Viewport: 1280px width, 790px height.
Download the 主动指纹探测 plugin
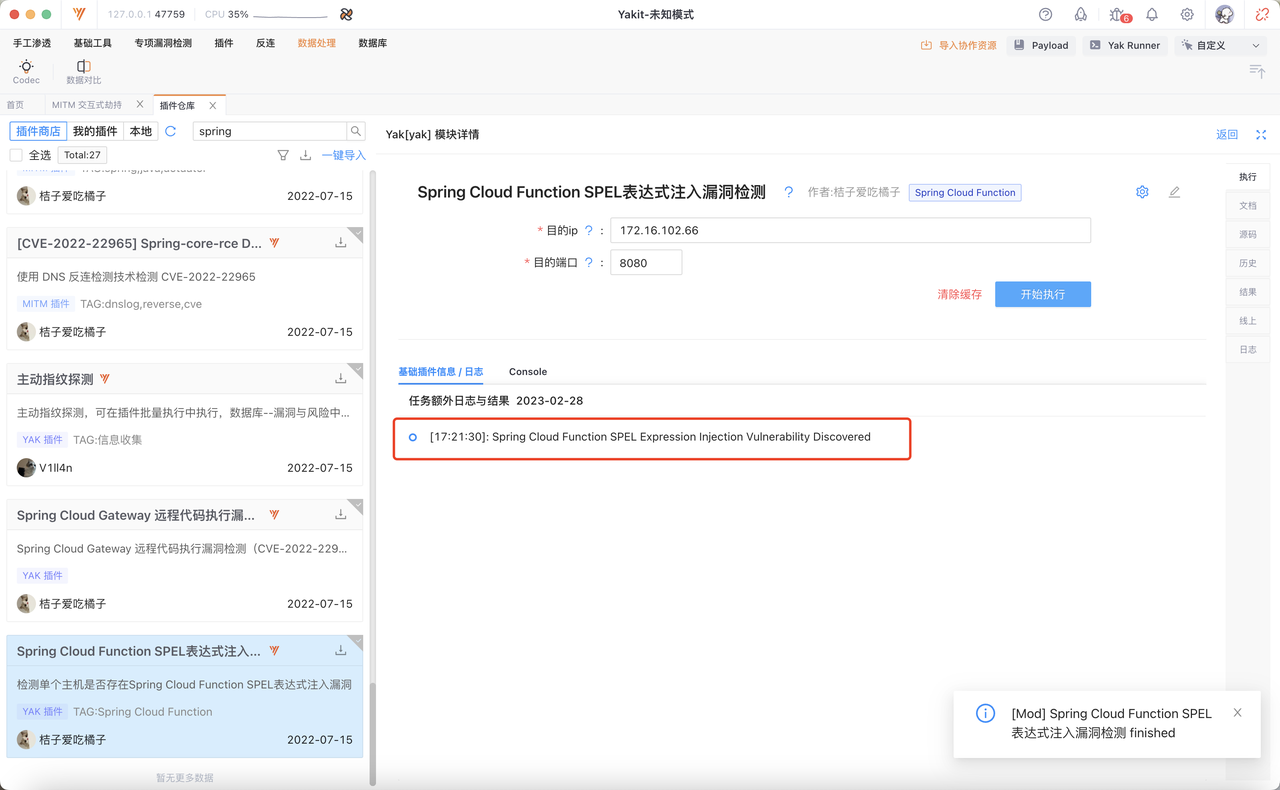tap(341, 379)
